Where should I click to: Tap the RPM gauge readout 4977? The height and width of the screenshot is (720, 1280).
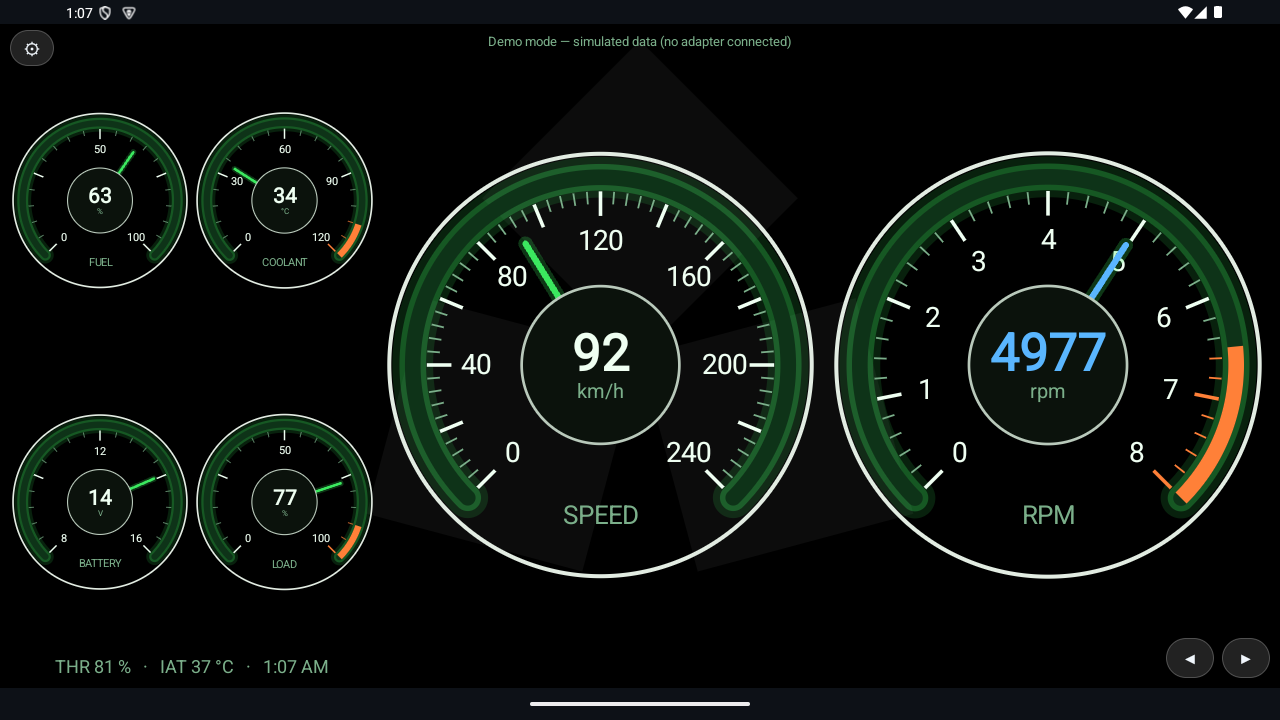click(1048, 365)
